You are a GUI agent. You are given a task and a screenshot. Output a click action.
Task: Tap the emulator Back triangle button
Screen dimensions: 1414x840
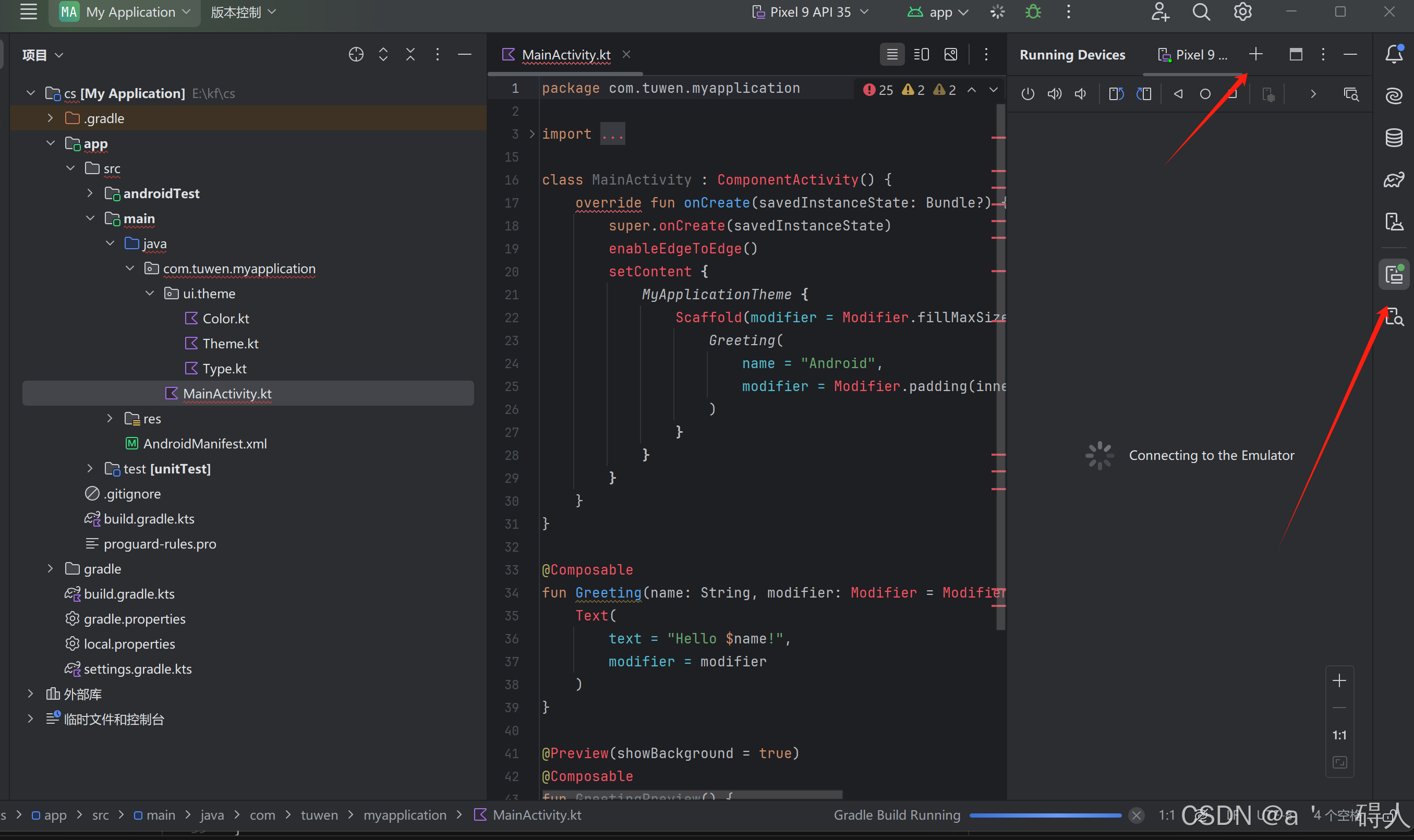tap(1179, 94)
